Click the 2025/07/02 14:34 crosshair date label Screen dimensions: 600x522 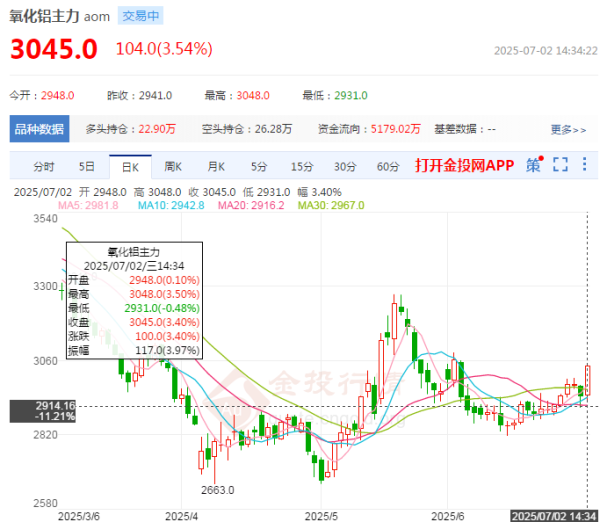(554, 516)
